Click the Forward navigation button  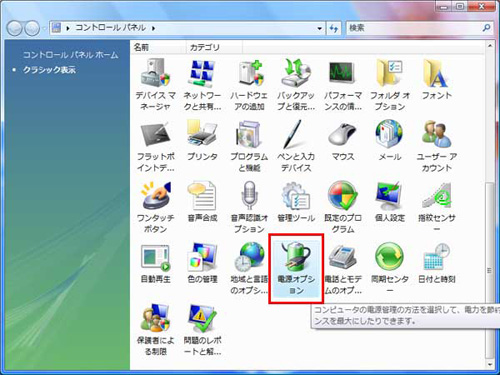pos(32,28)
